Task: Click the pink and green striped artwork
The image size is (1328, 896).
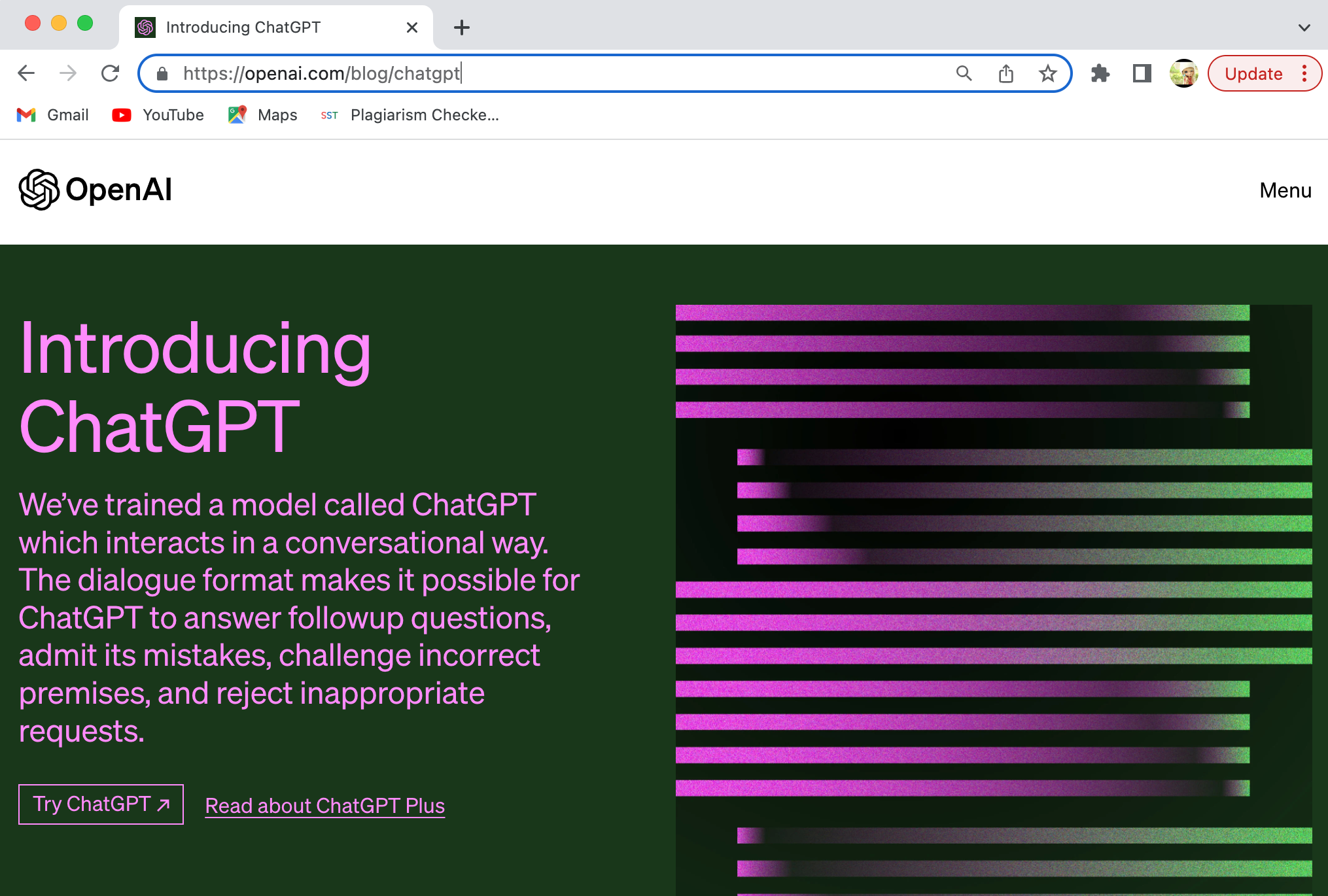Action: click(x=994, y=600)
